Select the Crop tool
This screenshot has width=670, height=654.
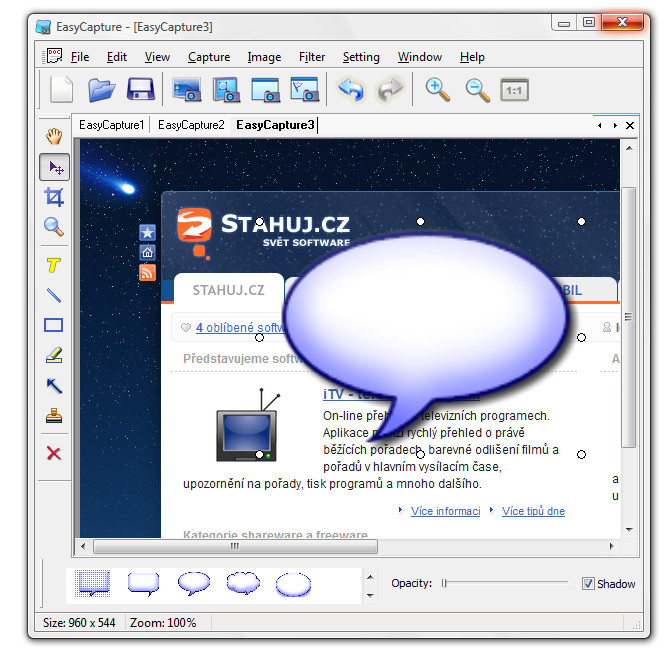pos(54,197)
